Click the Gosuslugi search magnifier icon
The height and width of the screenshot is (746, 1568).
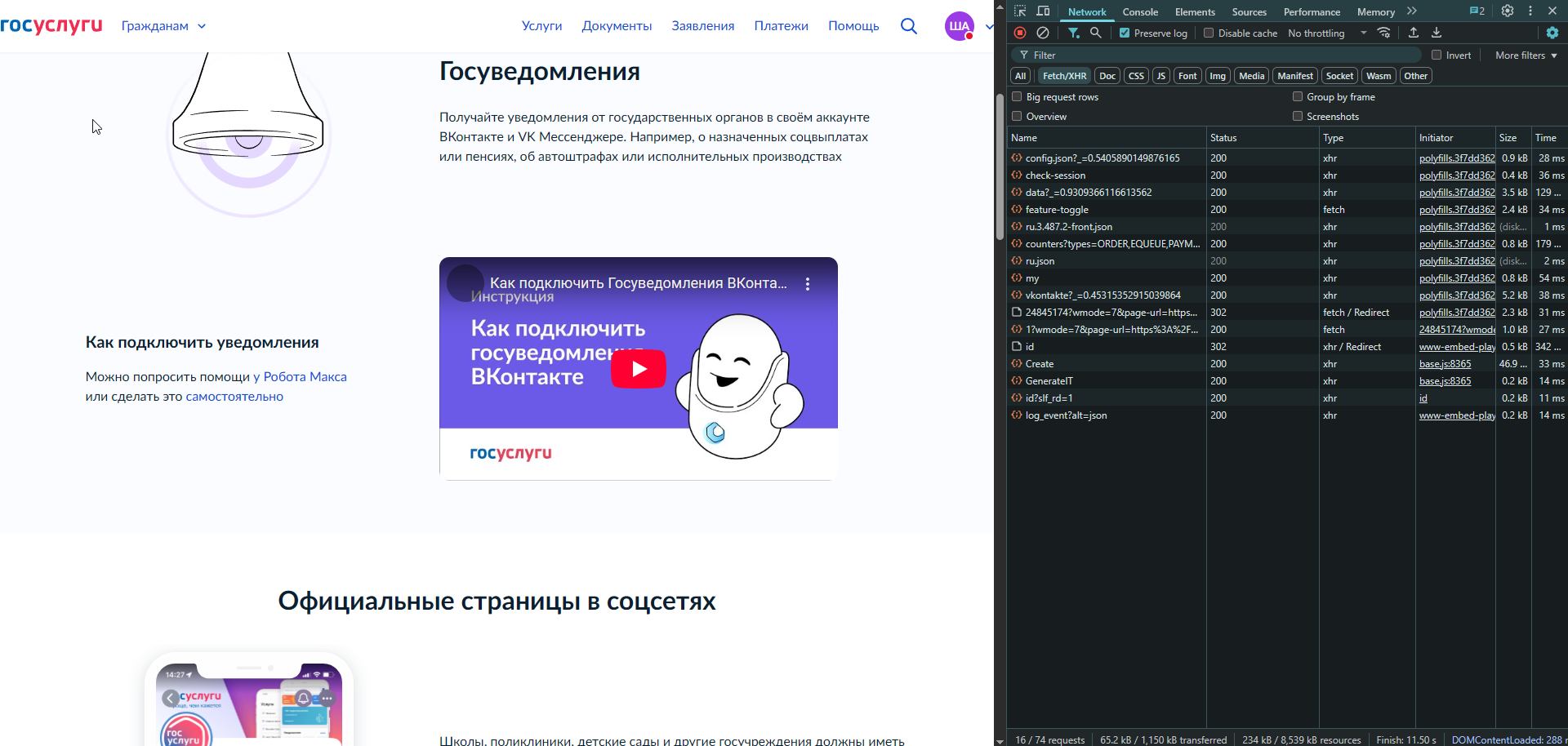coord(909,26)
